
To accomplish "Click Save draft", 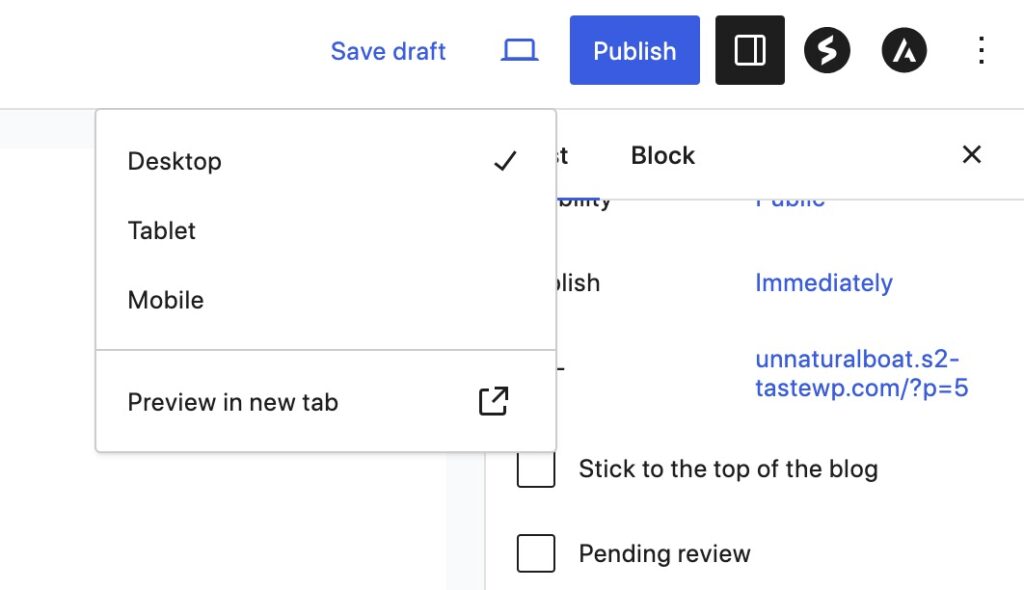I will (x=388, y=51).
